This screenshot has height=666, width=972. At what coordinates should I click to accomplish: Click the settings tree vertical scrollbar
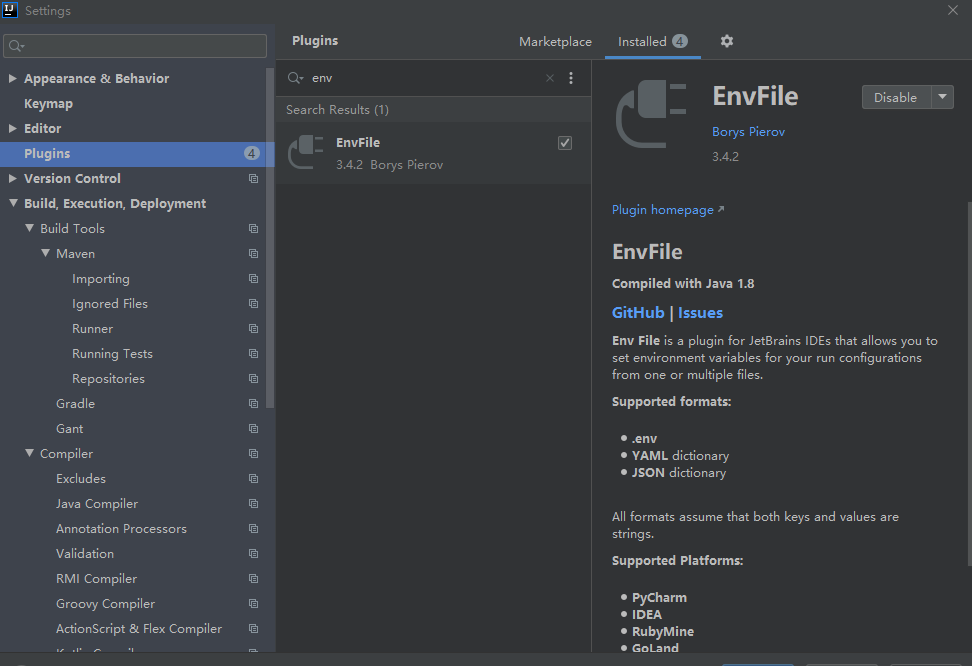270,238
